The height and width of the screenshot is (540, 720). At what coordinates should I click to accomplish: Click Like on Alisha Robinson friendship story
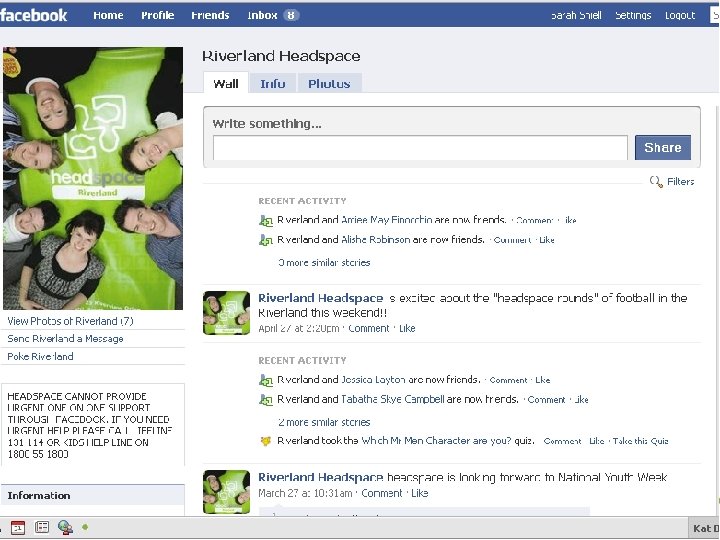point(547,240)
